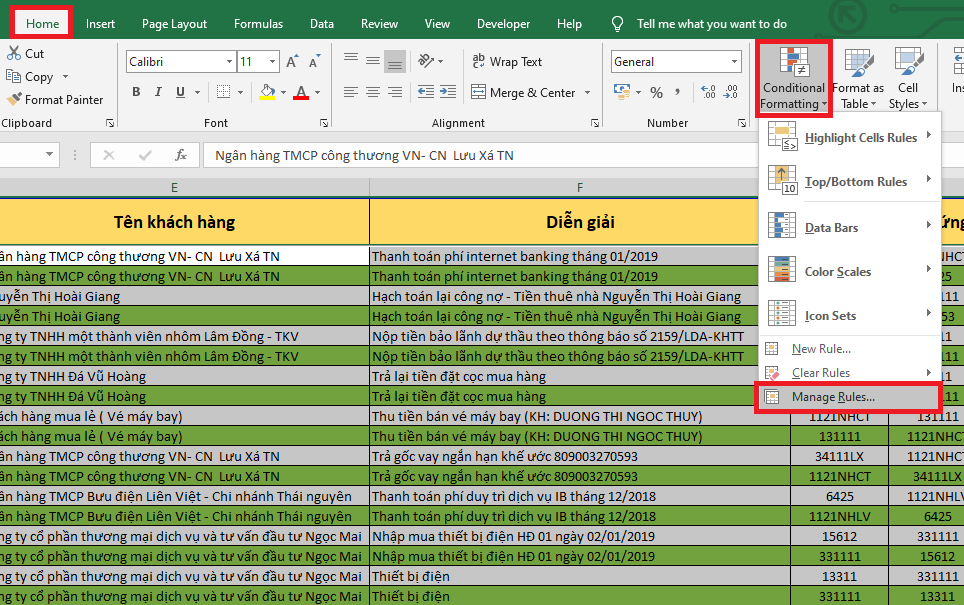964x605 pixels.
Task: Open the Highlight Cells Rules submenu
Action: (860, 138)
